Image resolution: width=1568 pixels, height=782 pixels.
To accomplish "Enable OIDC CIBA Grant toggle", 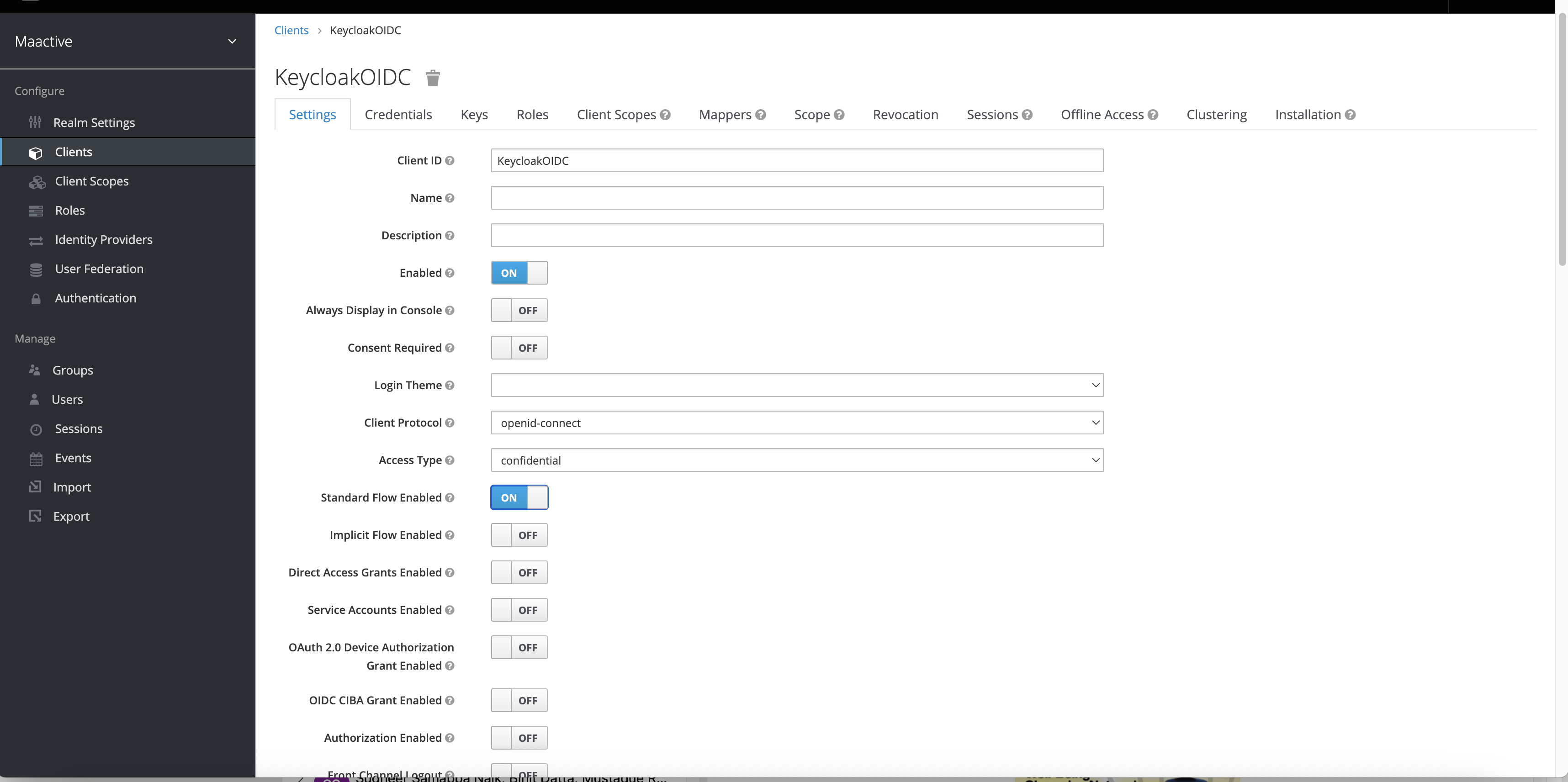I will [519, 700].
